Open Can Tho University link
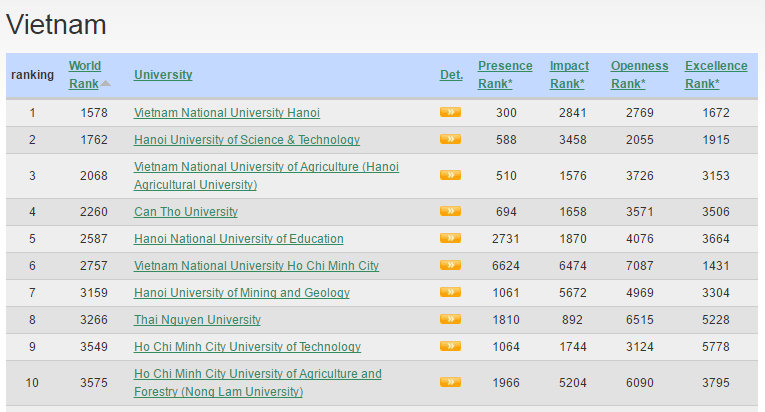The image size is (765, 412). (x=186, y=212)
